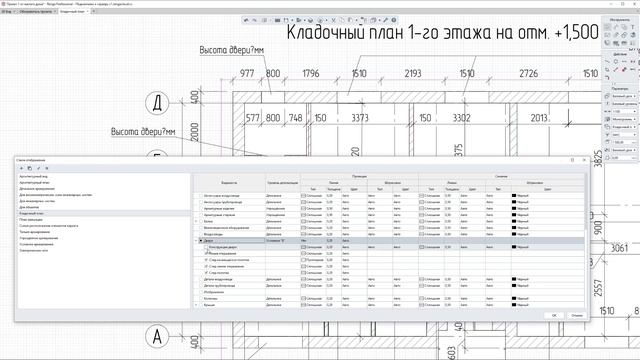Apply display style using the checkmark icon
The width and height of the screenshot is (640, 360).
tap(38, 168)
